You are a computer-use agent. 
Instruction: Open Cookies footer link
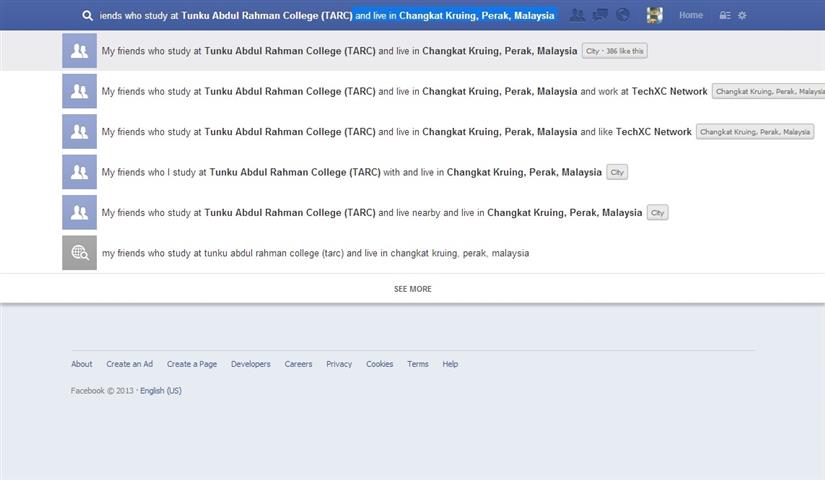[380, 364]
